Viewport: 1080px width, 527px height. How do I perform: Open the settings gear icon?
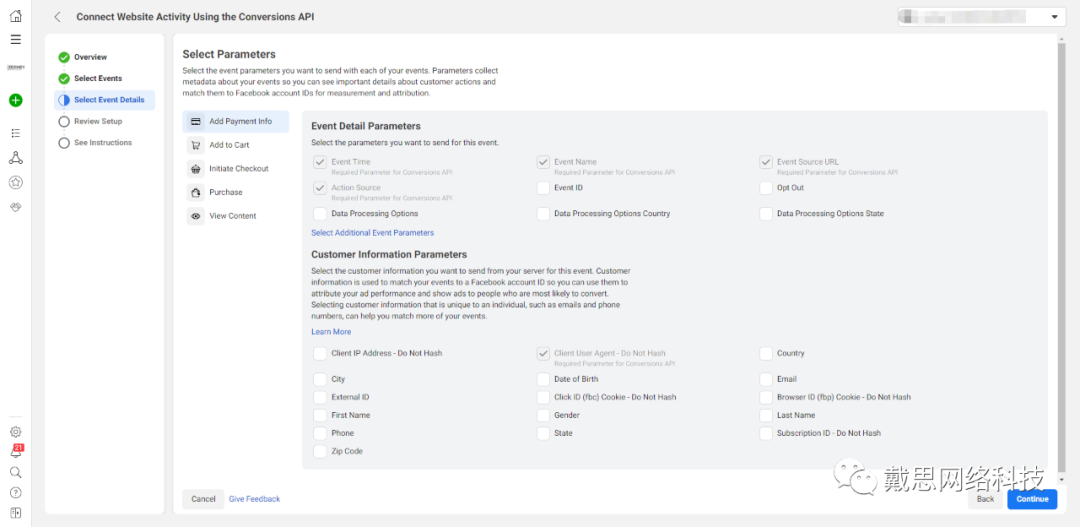coord(15,432)
